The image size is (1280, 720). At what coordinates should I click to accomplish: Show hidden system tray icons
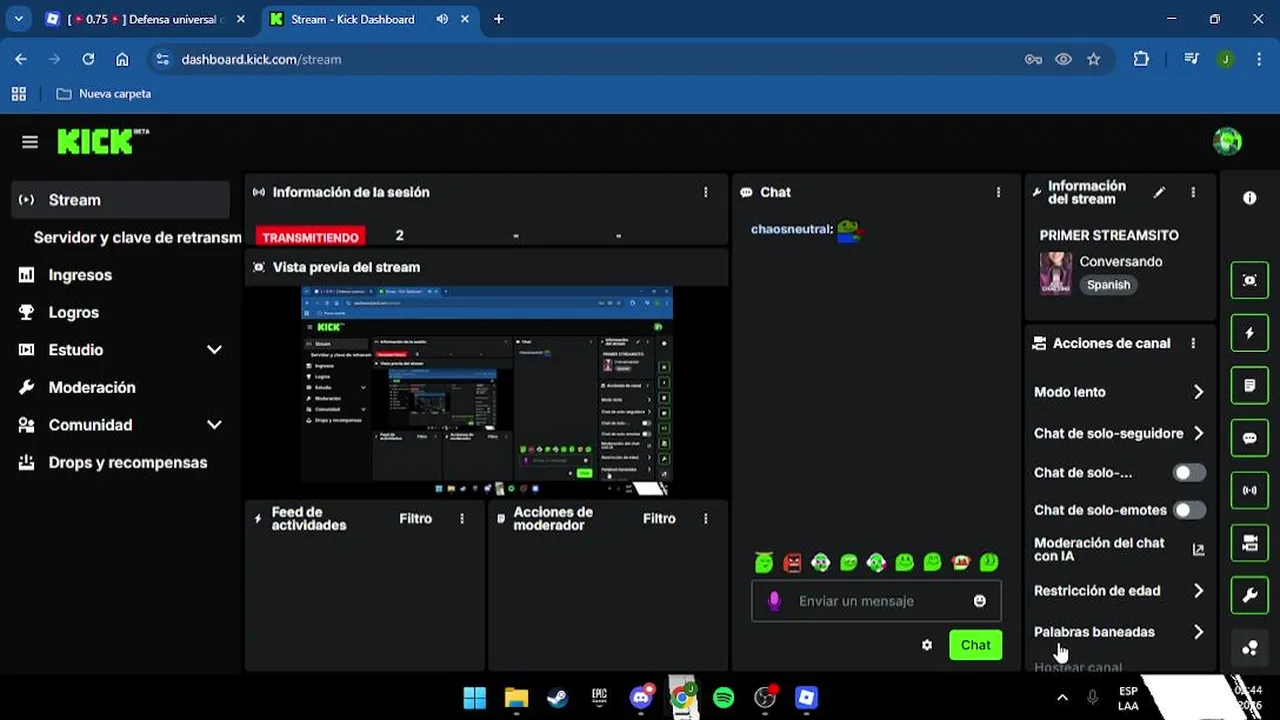pos(1062,698)
